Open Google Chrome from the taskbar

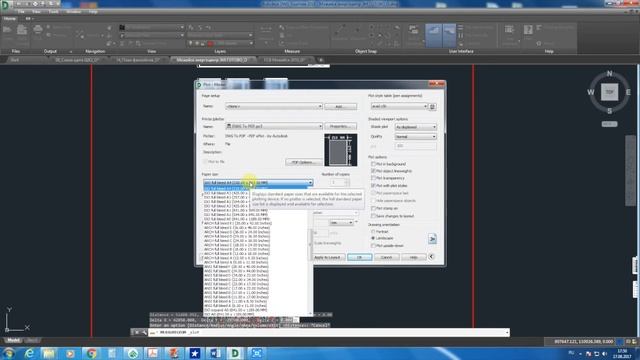(91, 353)
